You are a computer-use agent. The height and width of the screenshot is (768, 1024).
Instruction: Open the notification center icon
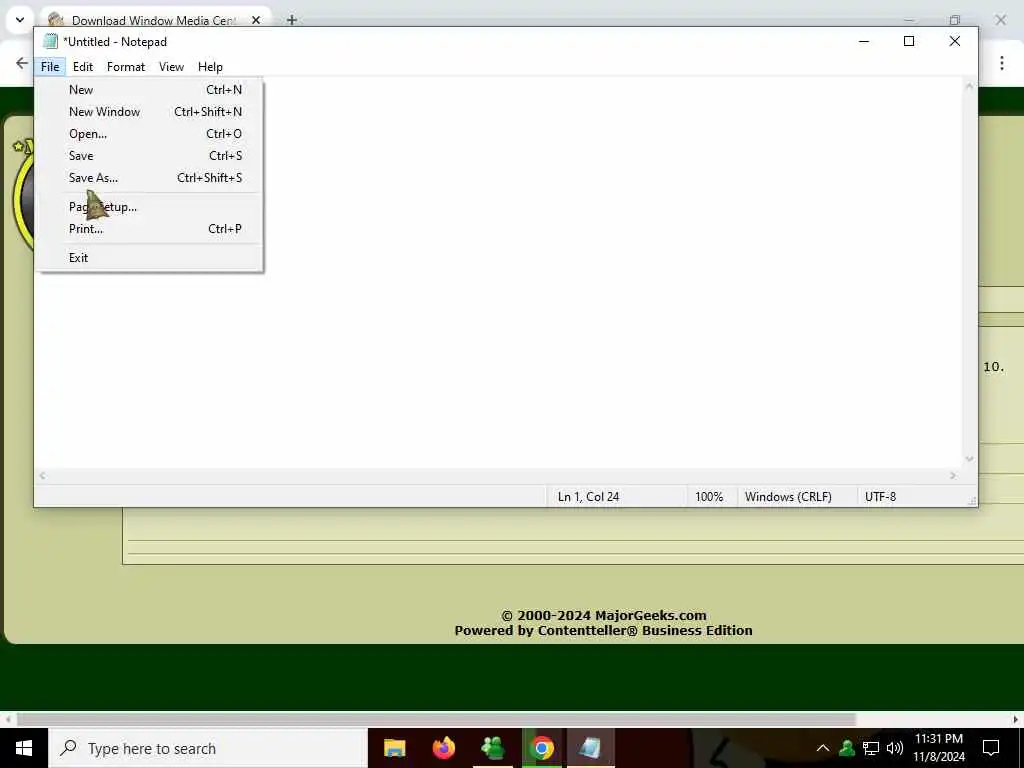click(991, 748)
